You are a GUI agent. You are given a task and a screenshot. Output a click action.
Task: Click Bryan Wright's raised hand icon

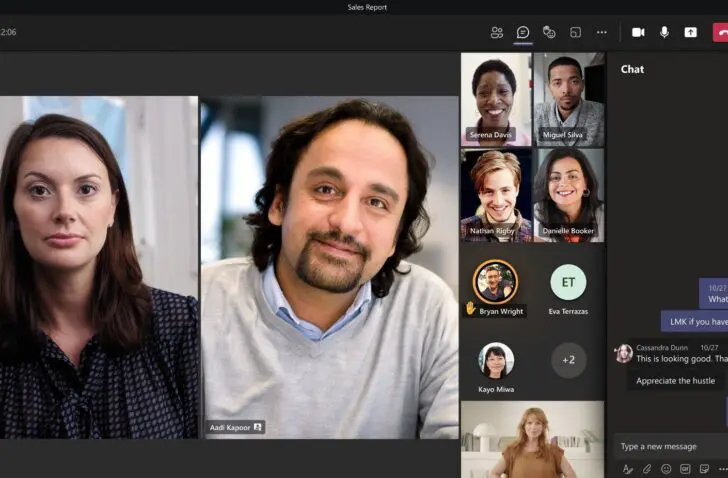(x=470, y=308)
